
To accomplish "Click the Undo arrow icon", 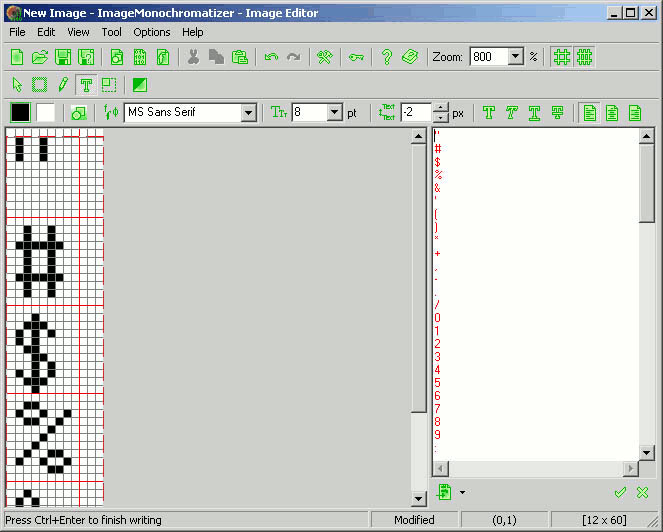I will pyautogui.click(x=271, y=57).
